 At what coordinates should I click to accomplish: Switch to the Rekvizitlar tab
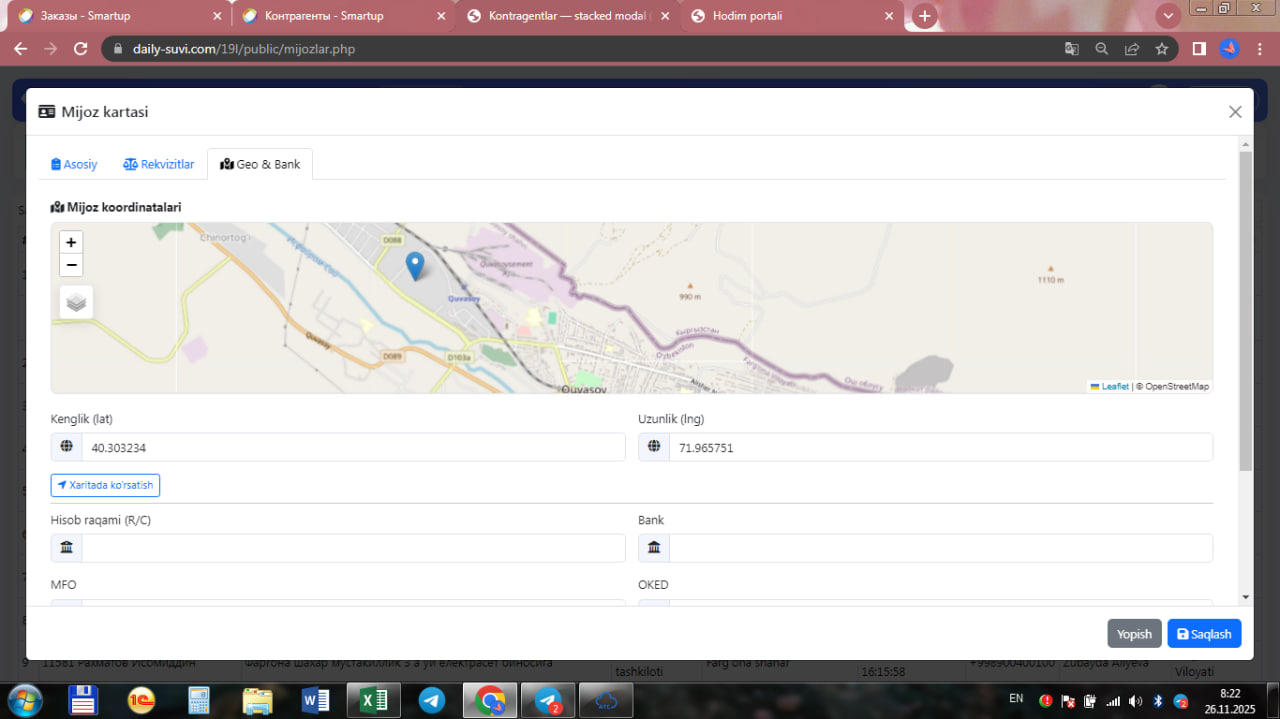point(159,164)
